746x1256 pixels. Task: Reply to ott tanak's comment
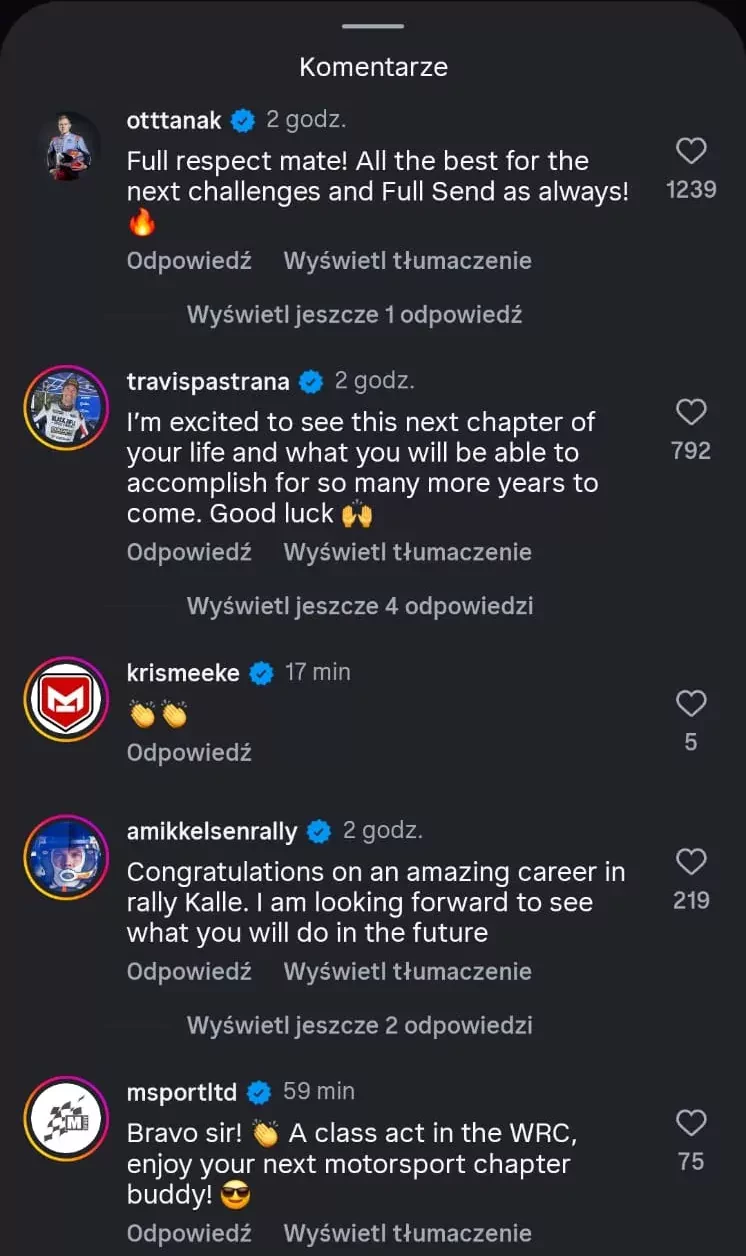point(189,261)
